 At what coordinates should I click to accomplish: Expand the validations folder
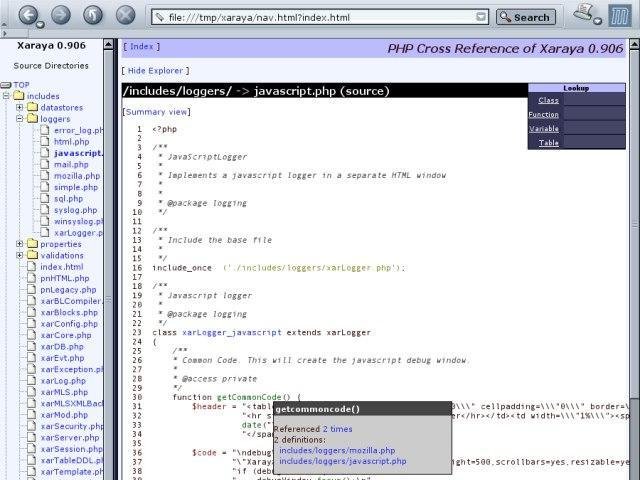(x=19, y=255)
